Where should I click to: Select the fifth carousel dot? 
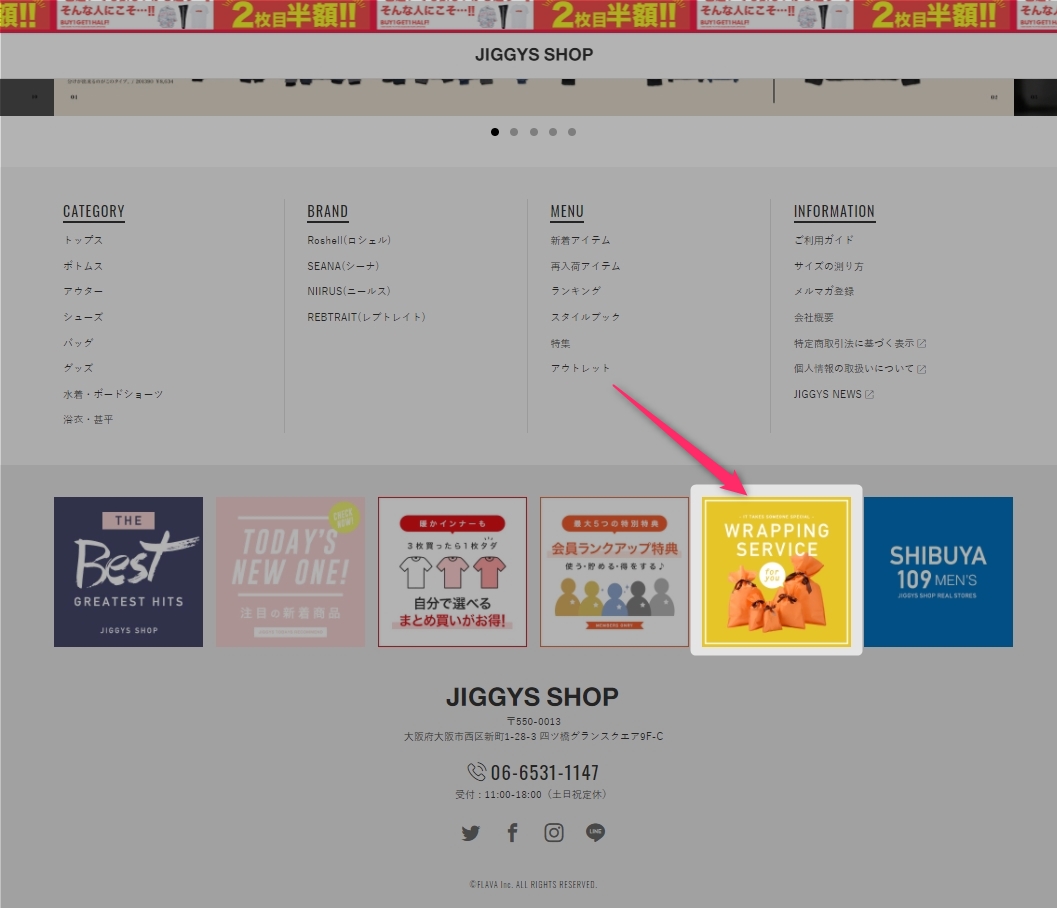click(572, 132)
